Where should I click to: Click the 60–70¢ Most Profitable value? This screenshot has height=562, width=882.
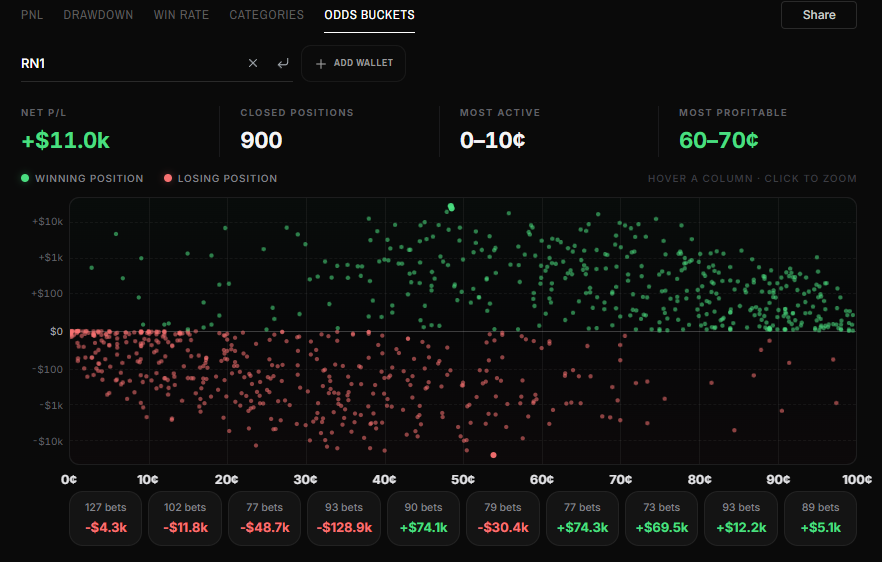[x=718, y=140]
